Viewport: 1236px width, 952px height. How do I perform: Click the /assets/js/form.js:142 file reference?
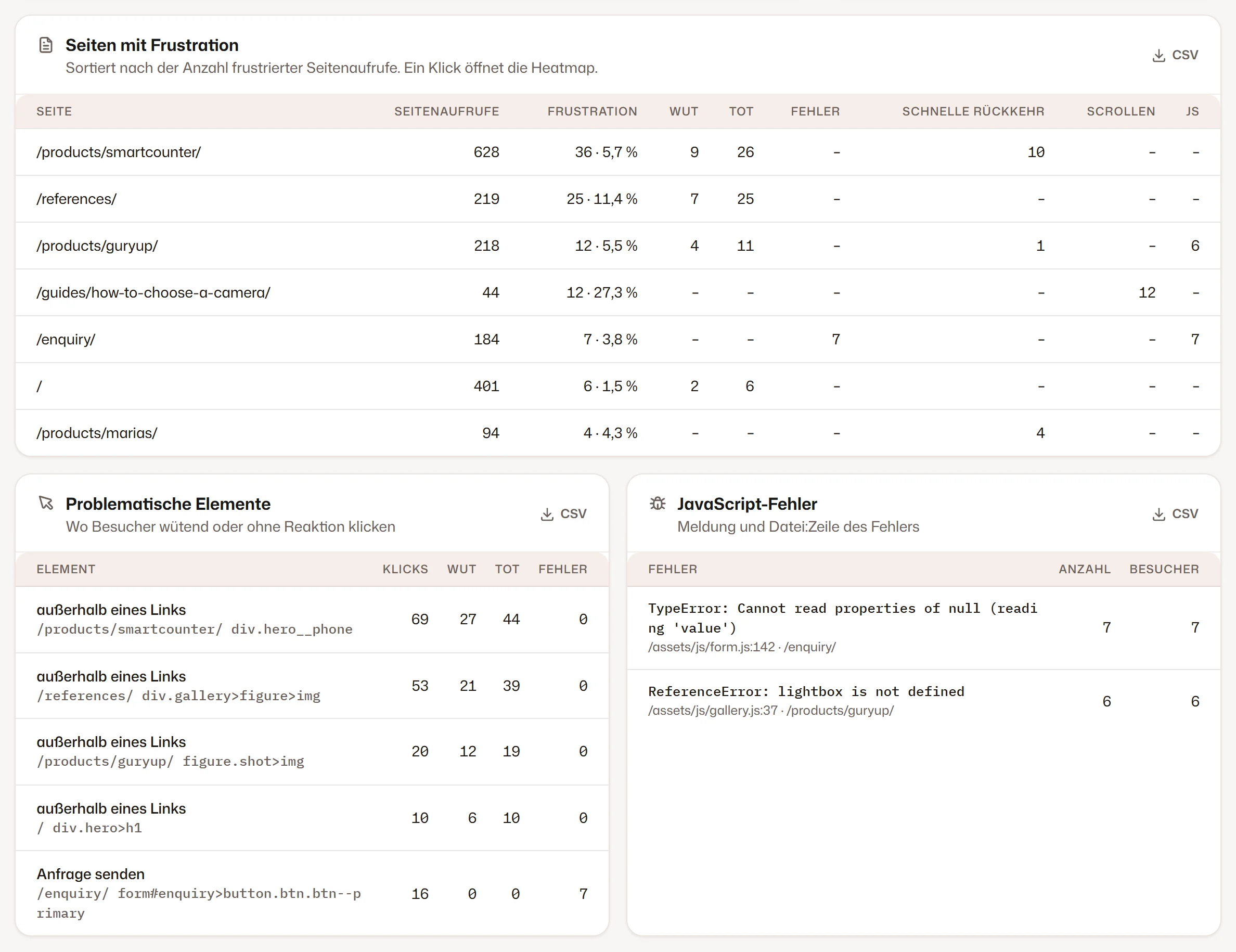point(712,647)
